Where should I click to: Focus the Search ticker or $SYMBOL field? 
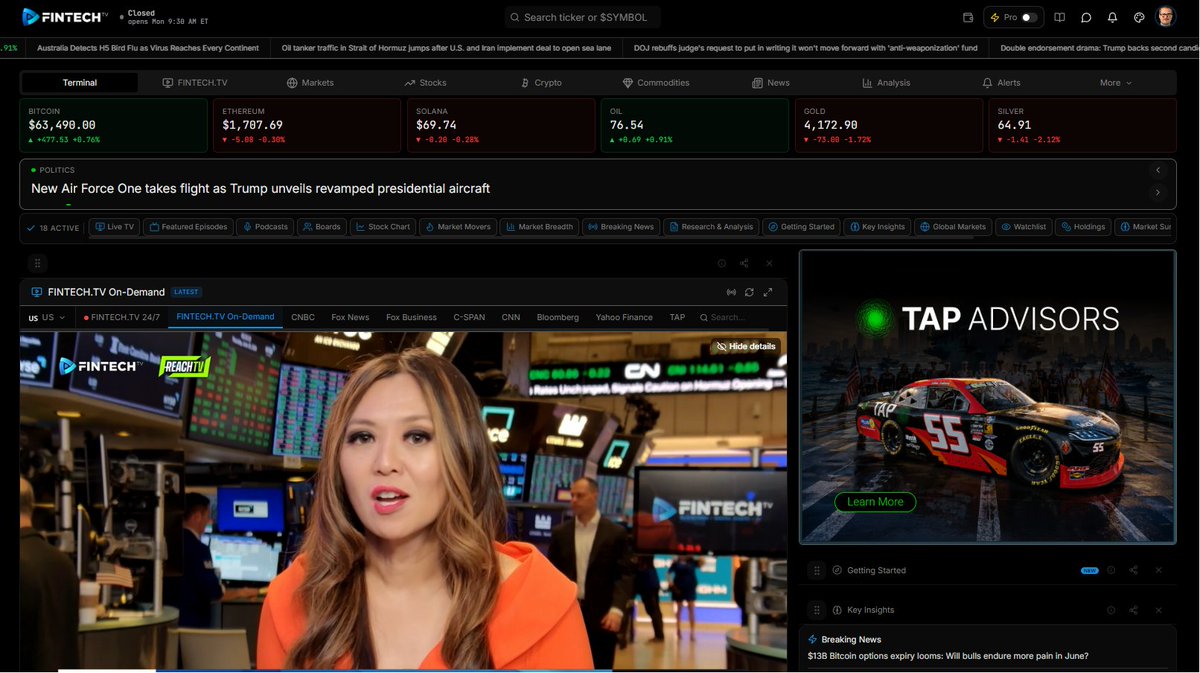(x=582, y=17)
